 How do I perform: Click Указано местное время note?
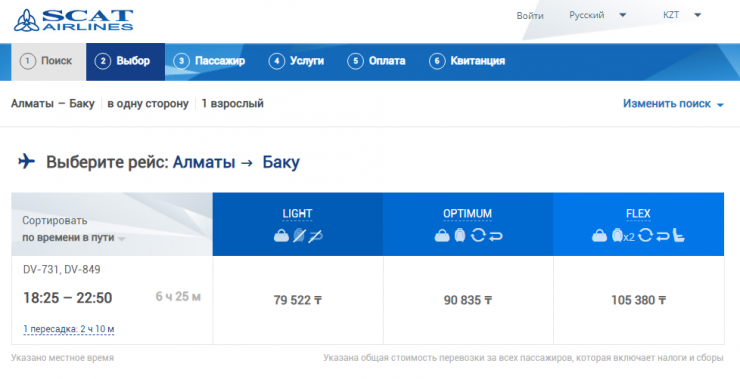[x=62, y=358]
